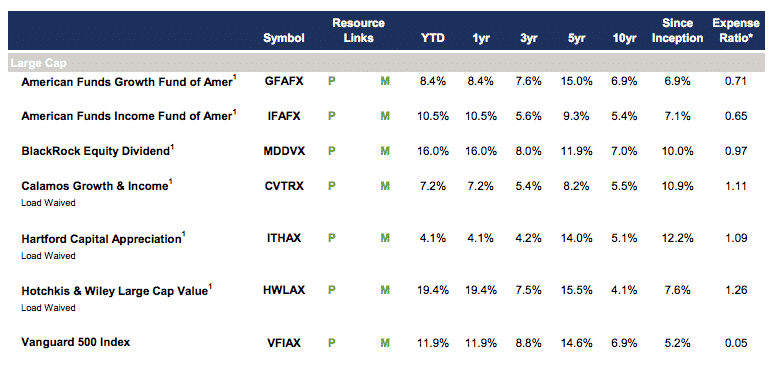
Task: Select the Since Inception column header
Action: 678,30
